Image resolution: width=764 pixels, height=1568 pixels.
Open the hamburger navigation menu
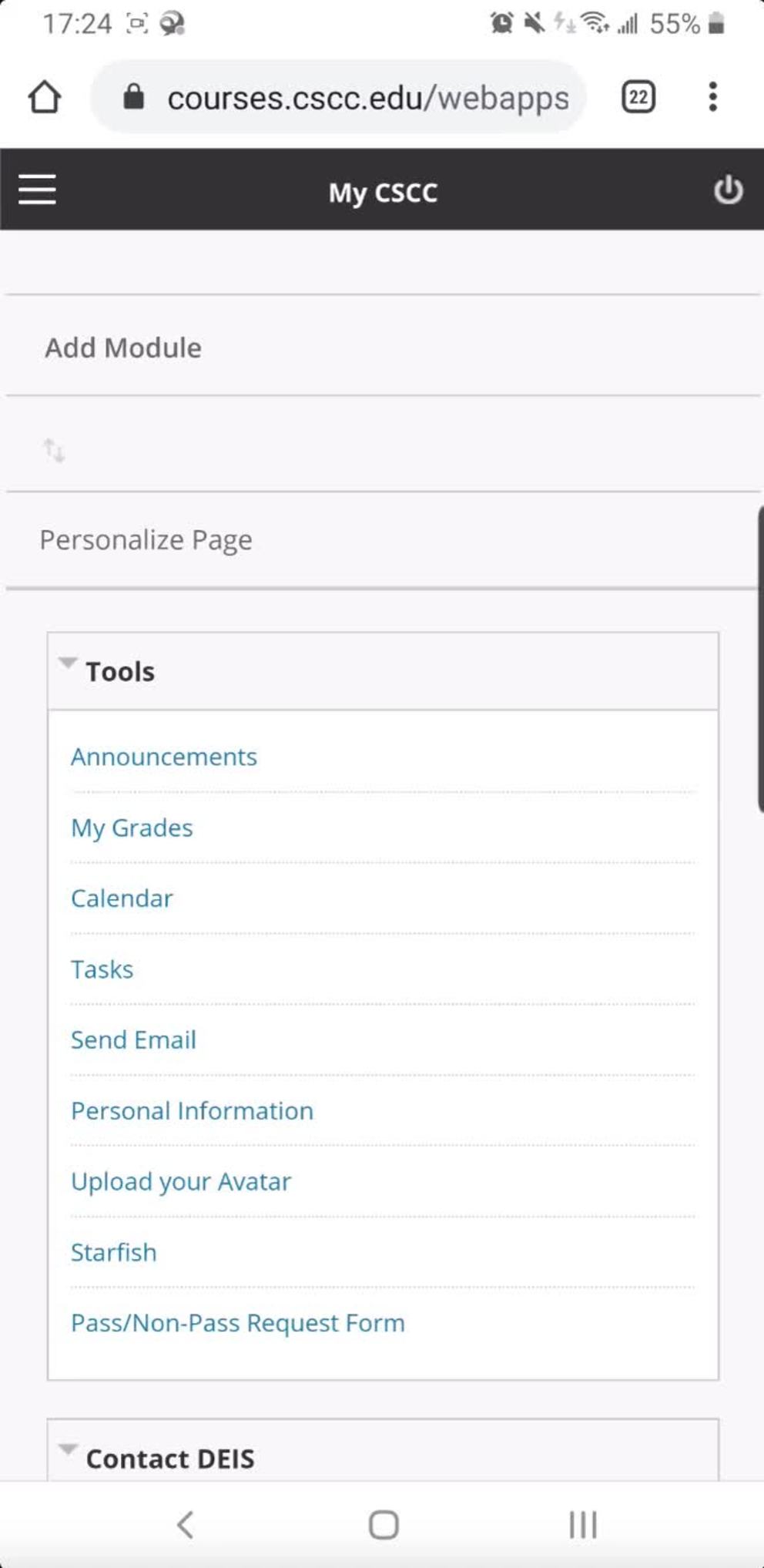[x=37, y=190]
